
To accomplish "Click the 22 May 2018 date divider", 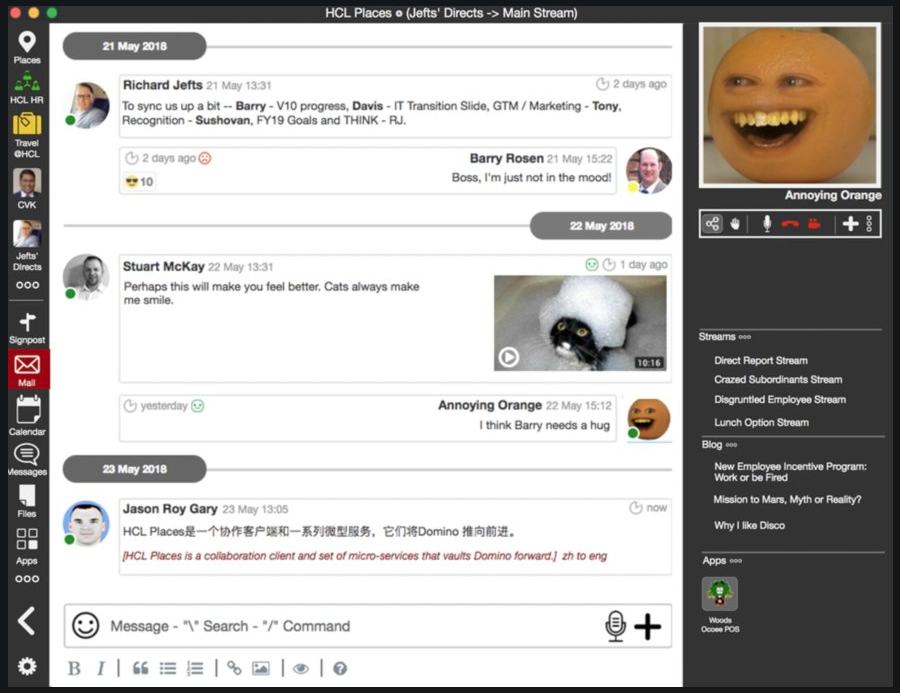I will click(601, 226).
